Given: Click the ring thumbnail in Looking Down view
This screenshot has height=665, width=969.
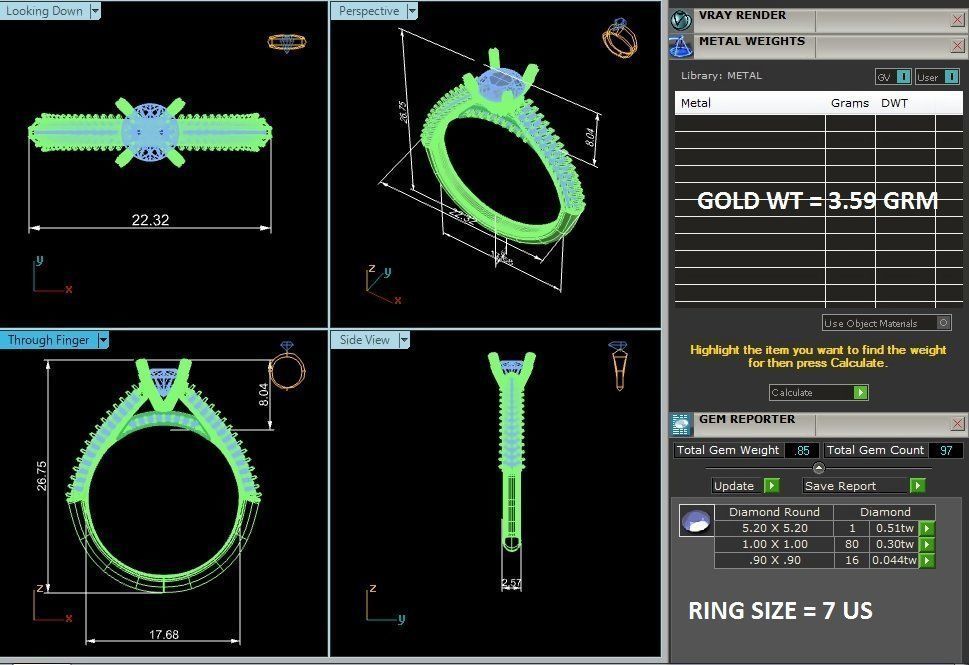Looking at the screenshot, I should pyautogui.click(x=287, y=43).
